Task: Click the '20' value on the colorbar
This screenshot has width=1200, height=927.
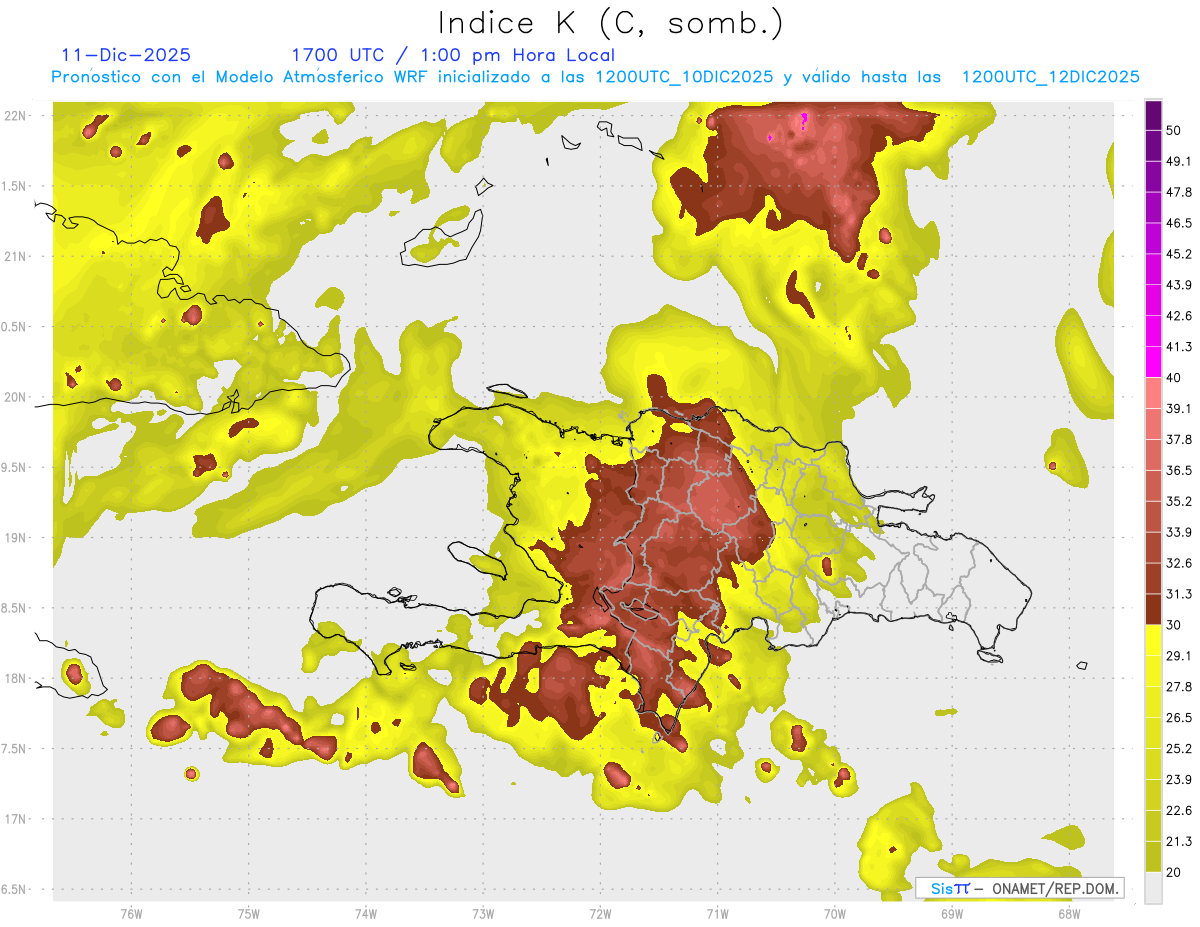Action: [1176, 872]
